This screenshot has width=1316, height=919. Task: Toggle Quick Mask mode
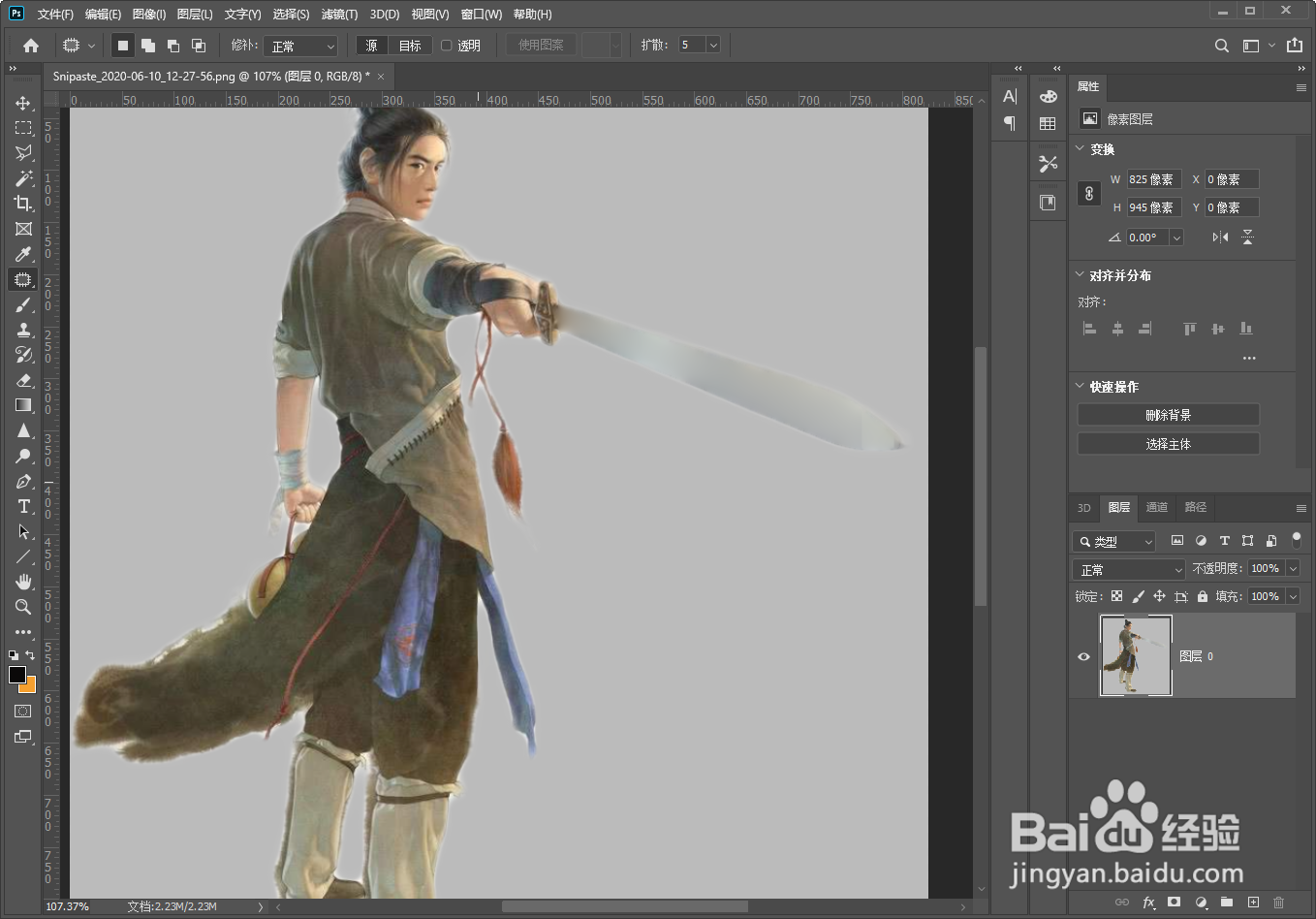tap(23, 712)
